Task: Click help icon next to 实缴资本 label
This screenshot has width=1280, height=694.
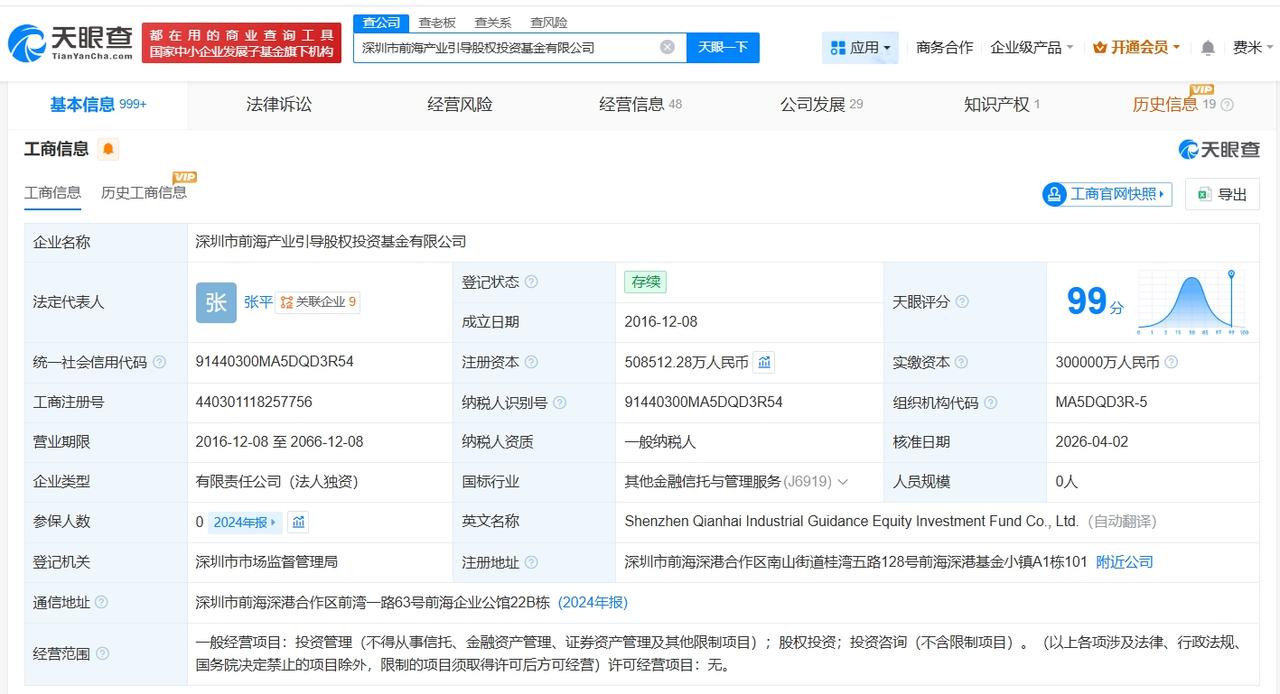Action: click(962, 362)
